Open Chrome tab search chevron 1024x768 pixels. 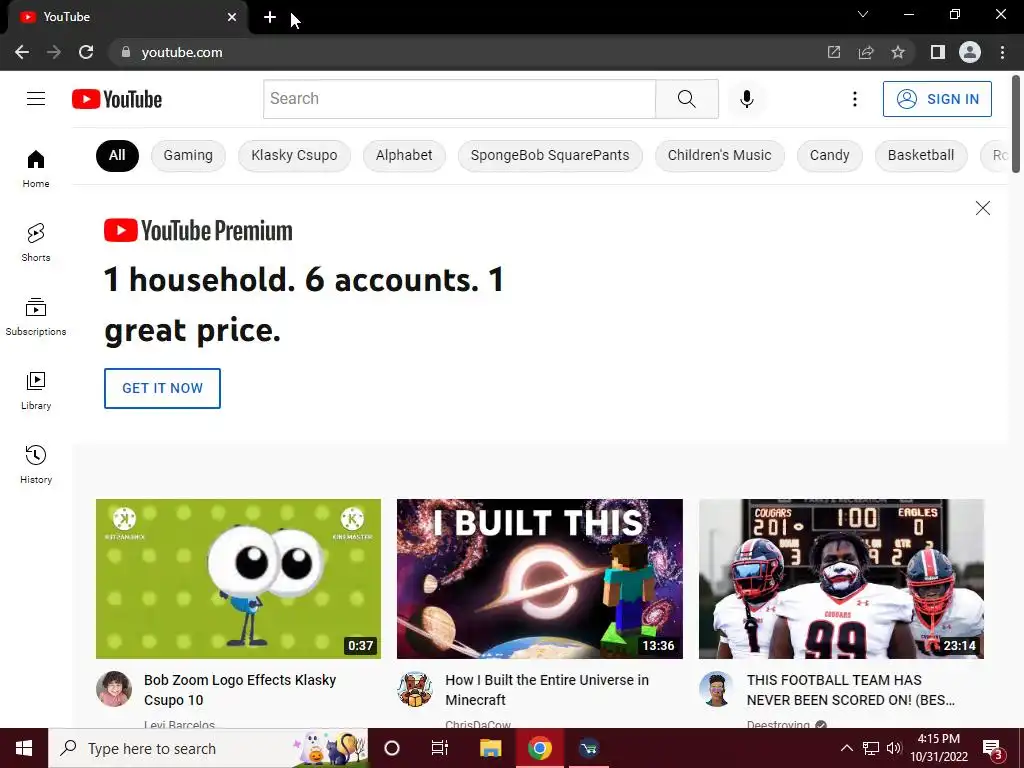point(863,14)
